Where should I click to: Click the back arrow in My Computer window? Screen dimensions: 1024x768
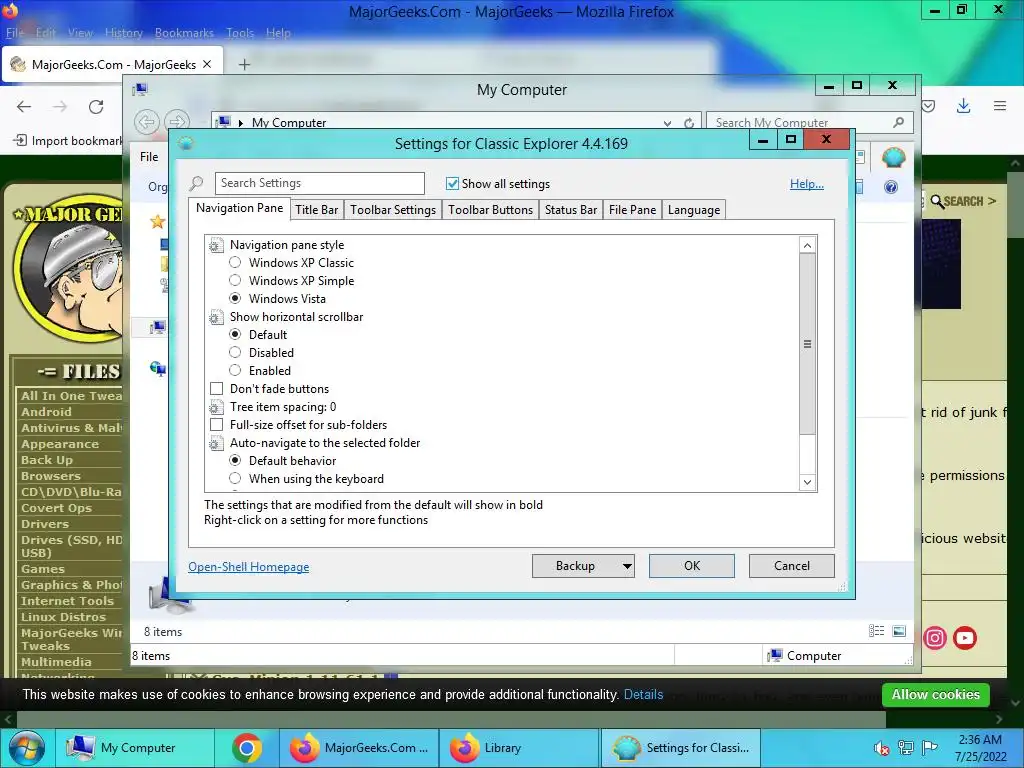point(147,121)
